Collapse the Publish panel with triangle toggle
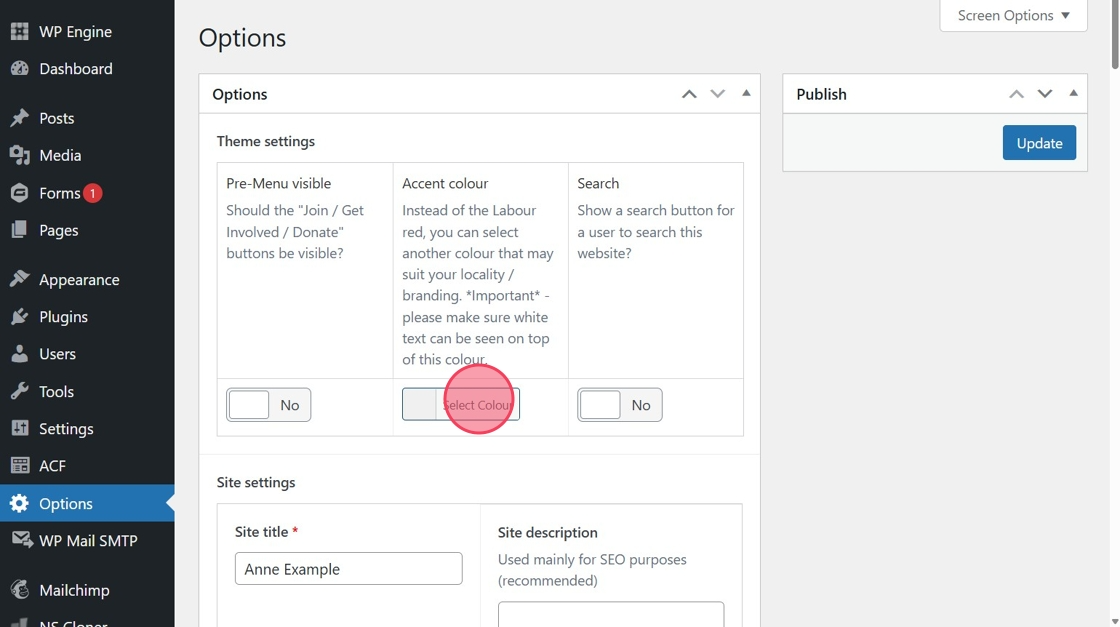The width and height of the screenshot is (1120, 627). click(x=1073, y=93)
